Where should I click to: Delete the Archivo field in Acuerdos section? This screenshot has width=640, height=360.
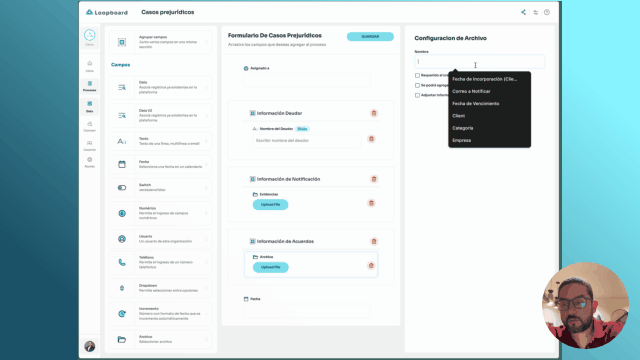pyautogui.click(x=371, y=266)
